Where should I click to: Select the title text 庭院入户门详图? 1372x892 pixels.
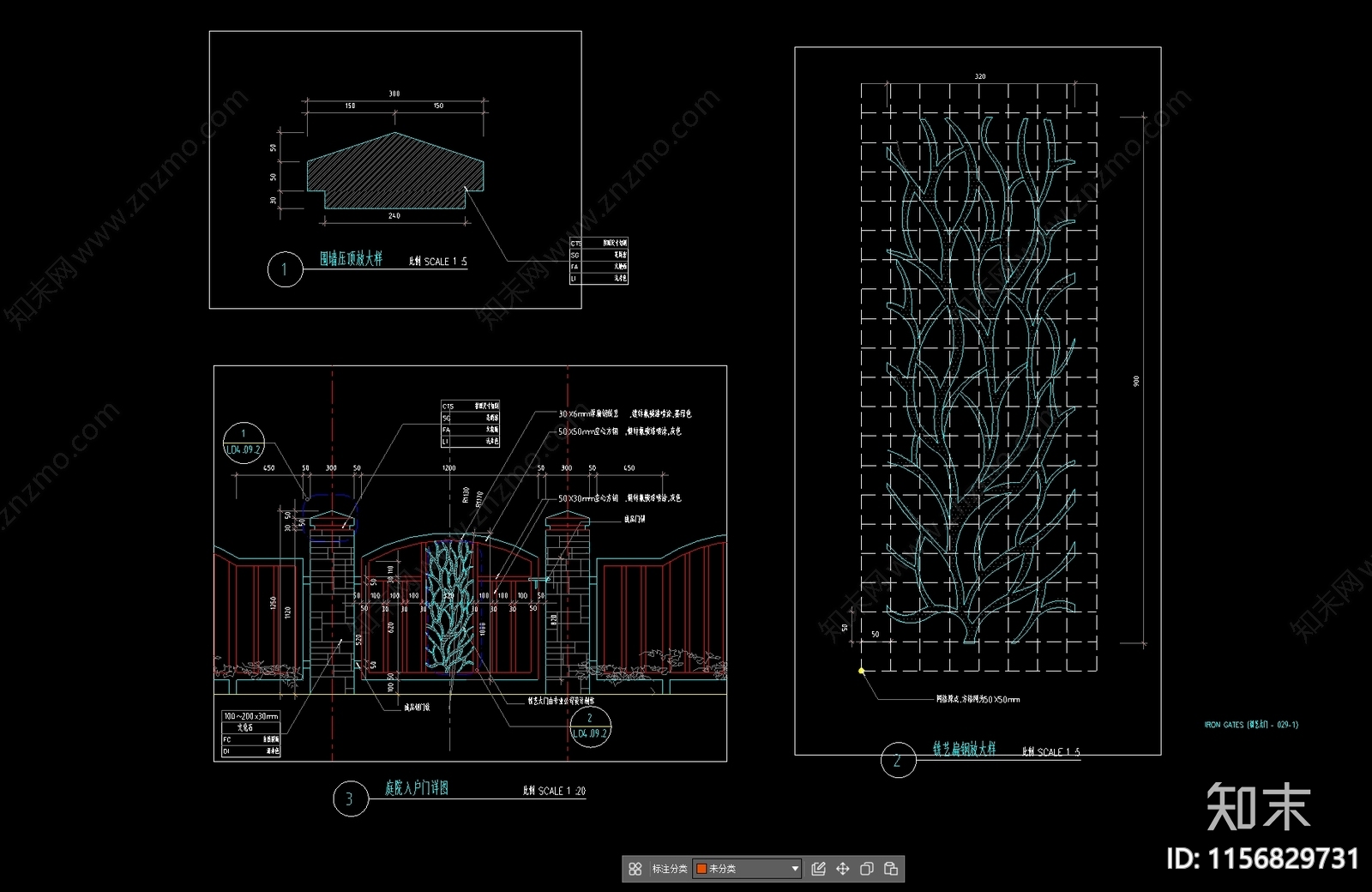click(417, 787)
